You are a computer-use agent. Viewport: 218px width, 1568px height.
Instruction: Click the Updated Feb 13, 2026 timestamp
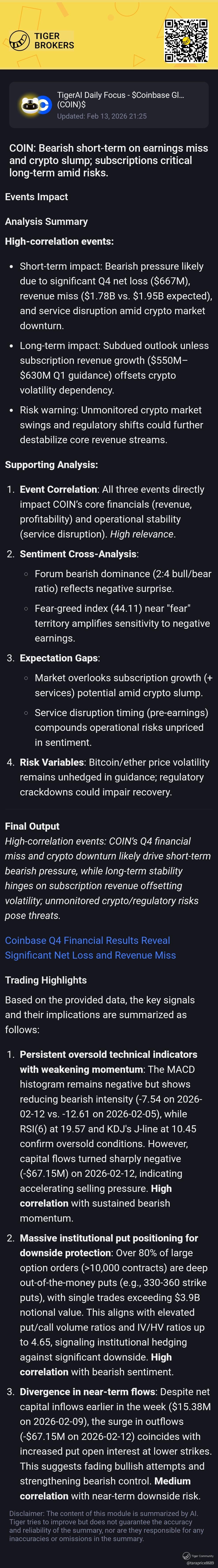(x=102, y=116)
